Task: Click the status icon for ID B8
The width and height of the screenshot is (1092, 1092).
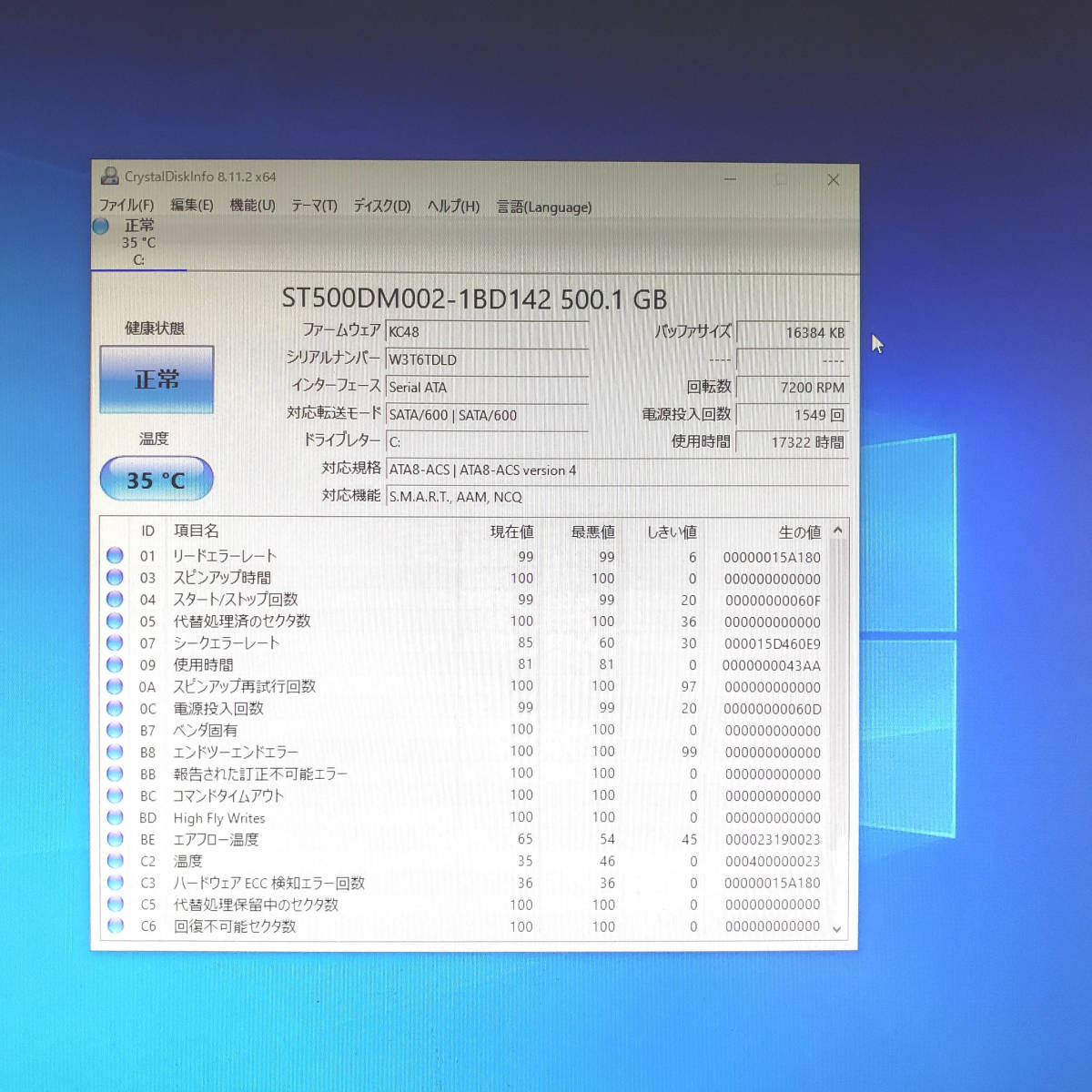Action: [x=115, y=752]
